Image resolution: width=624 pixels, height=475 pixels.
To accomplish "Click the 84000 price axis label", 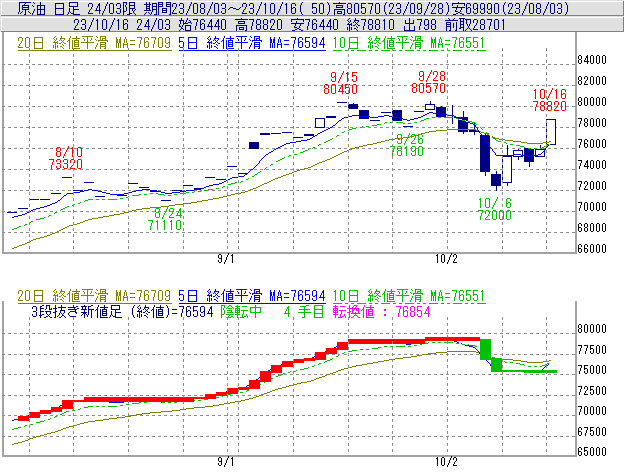I will [x=592, y=60].
